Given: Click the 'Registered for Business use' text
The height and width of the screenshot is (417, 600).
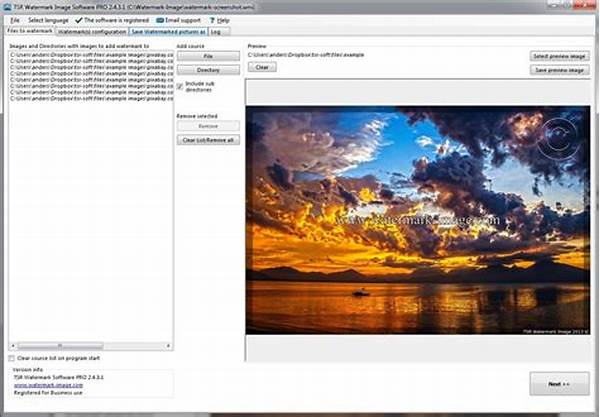Looking at the screenshot, I should tap(48, 393).
